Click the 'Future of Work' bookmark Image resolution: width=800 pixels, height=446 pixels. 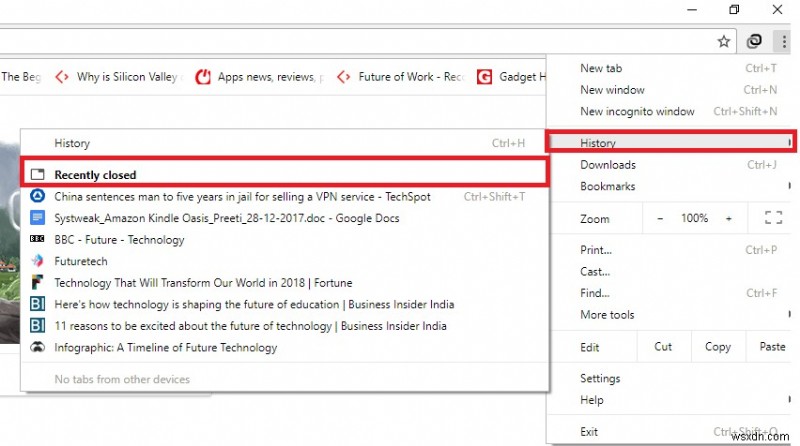tap(401, 77)
